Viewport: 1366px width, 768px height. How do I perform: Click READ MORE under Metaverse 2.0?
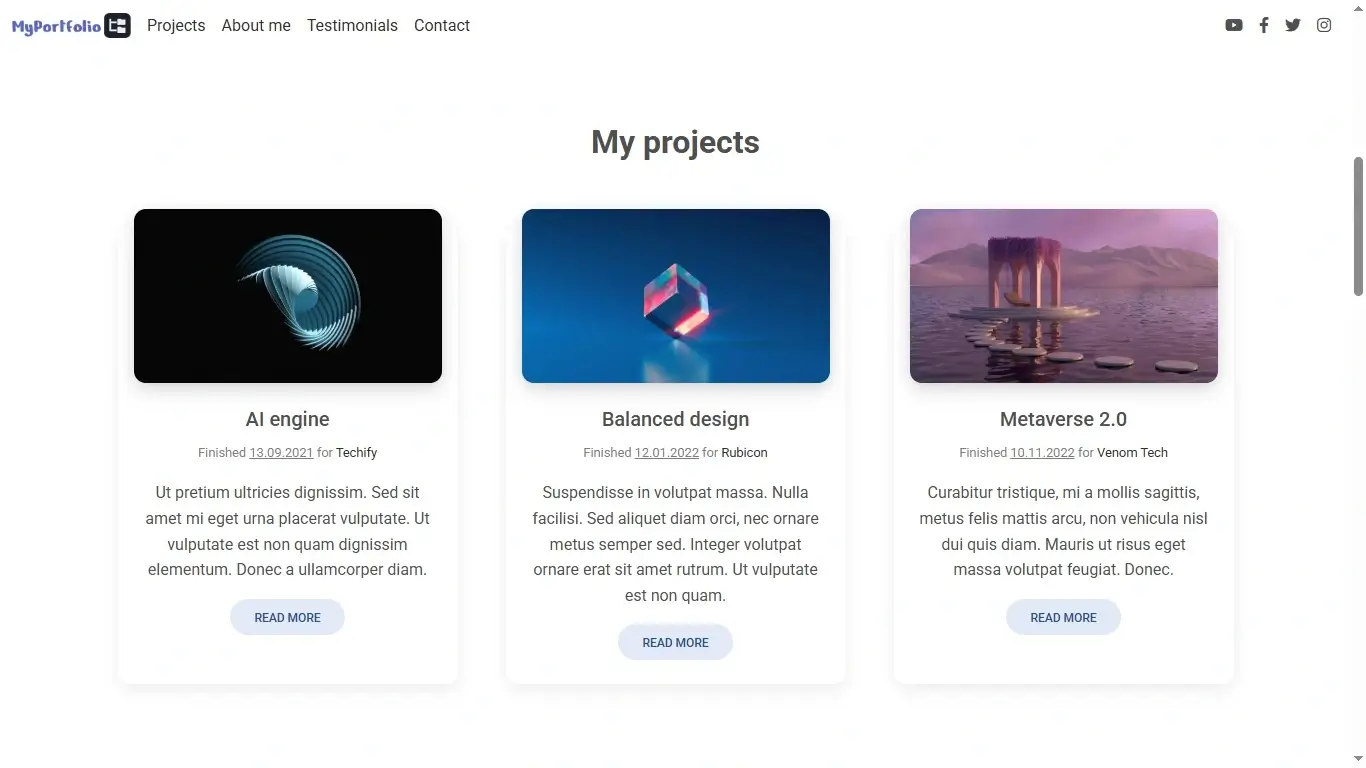[1064, 617]
